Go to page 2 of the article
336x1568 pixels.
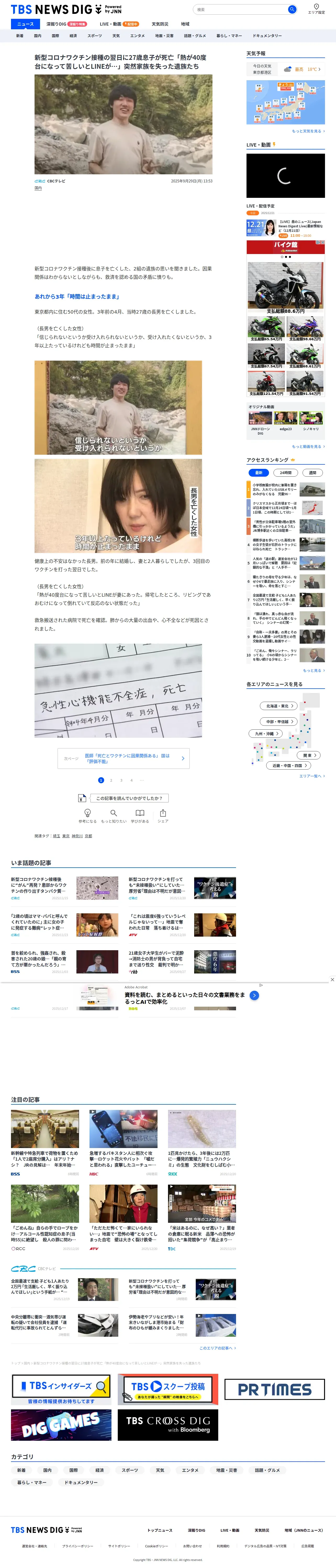point(111,780)
